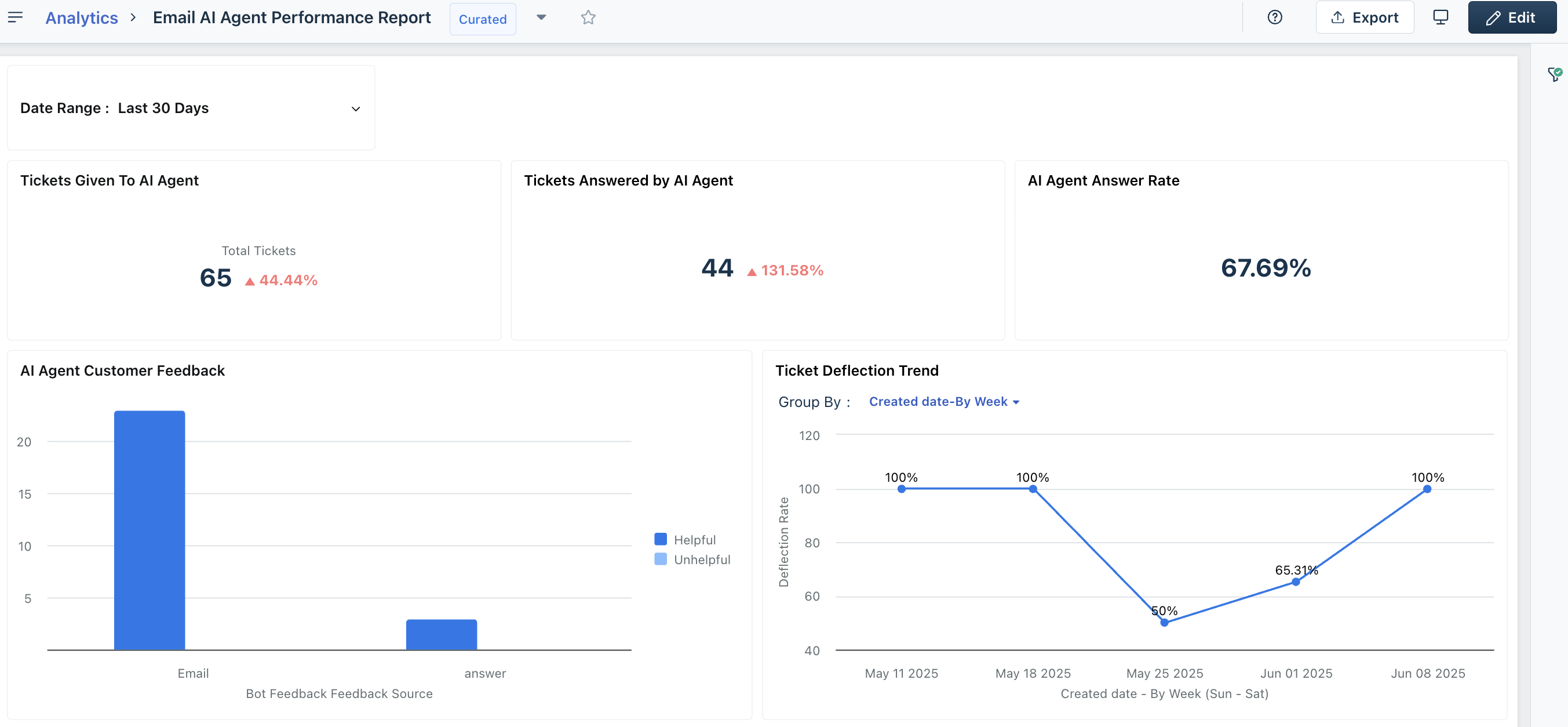The height and width of the screenshot is (727, 1568).
Task: Click the Helpful blue color swatch
Action: coord(660,539)
